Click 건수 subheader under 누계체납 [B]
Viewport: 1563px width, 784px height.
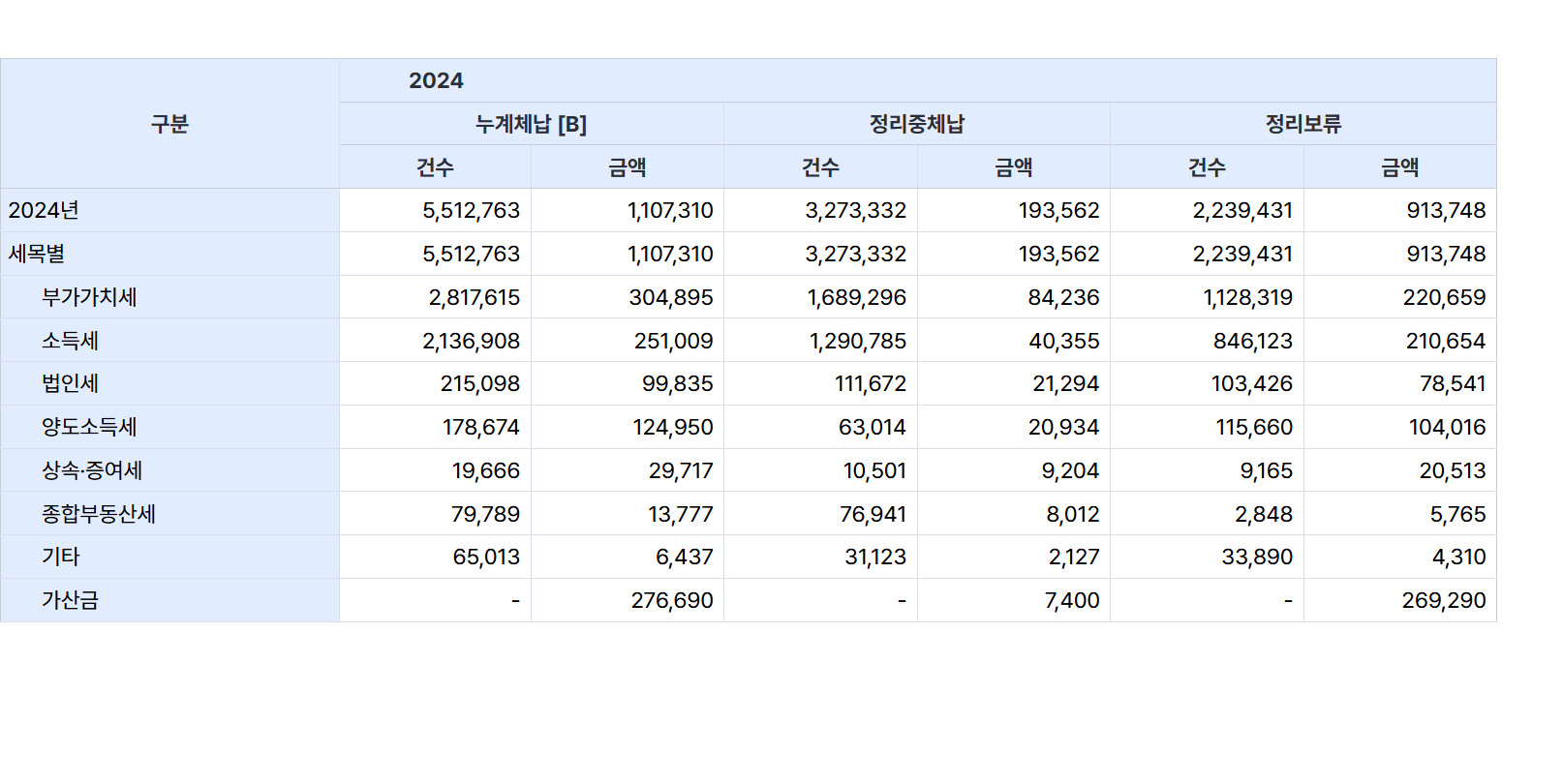(x=435, y=167)
